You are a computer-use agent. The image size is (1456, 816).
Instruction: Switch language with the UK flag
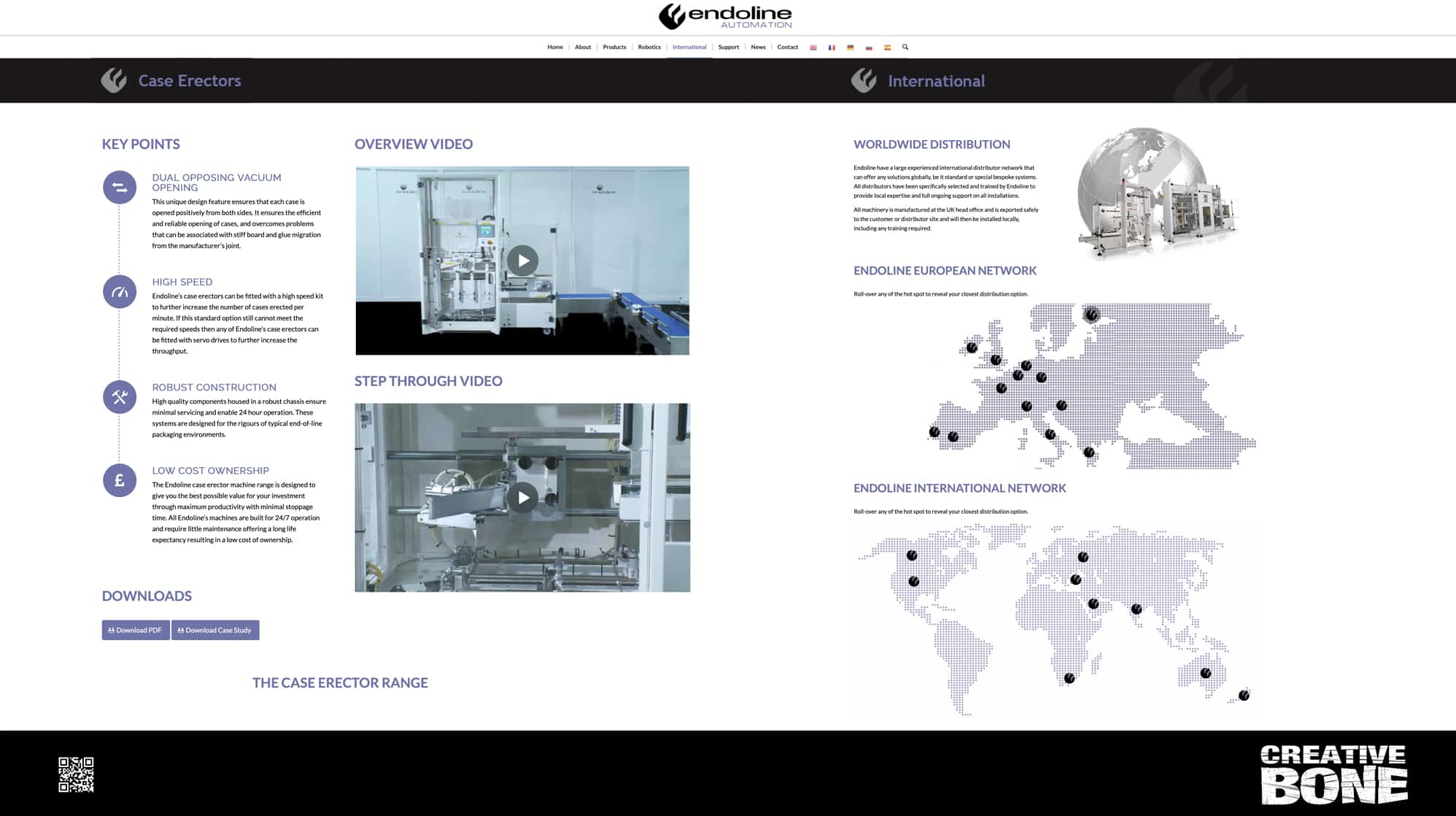click(813, 47)
